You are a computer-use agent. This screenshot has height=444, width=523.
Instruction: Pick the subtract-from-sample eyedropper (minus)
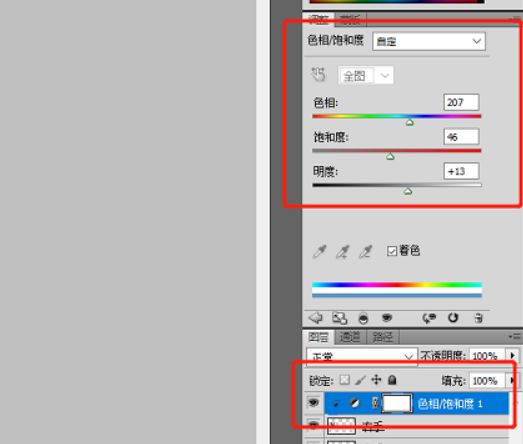(x=366, y=252)
